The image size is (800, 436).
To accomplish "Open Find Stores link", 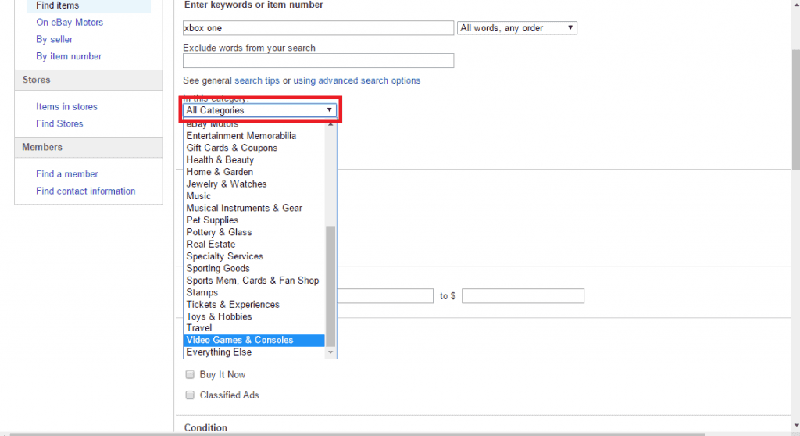I will (60, 123).
